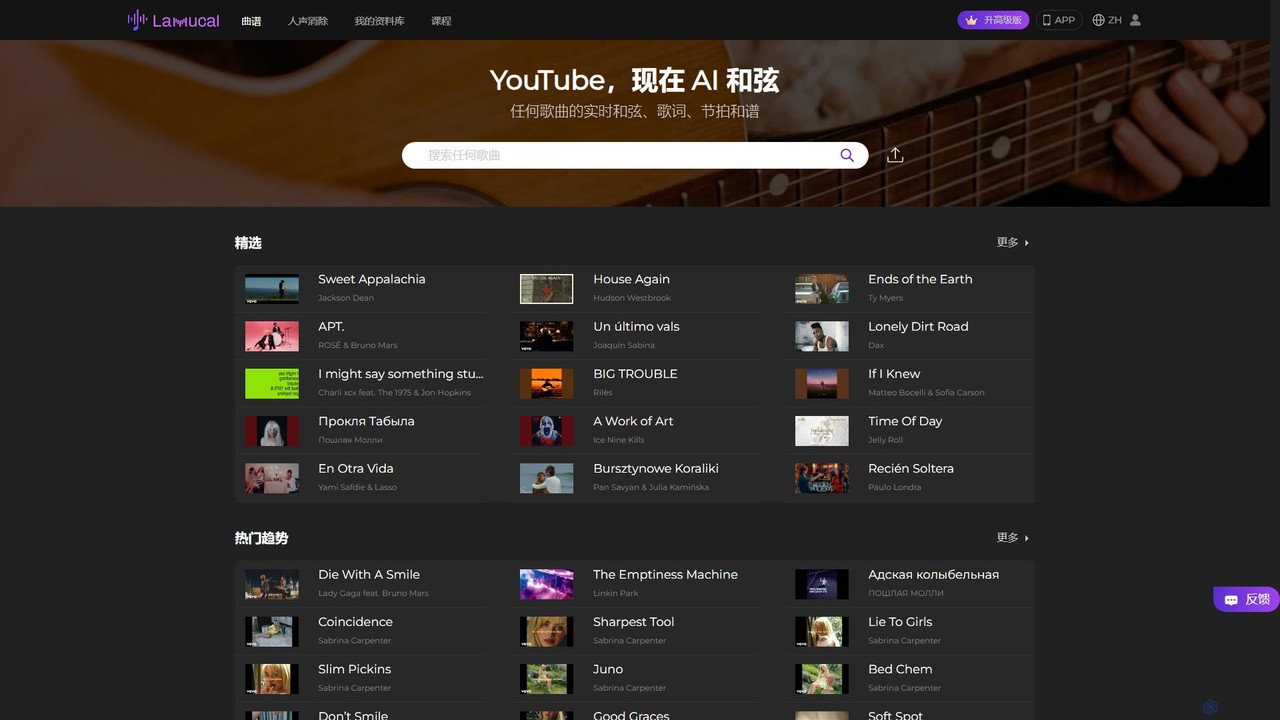
Task: Open the 反馈 feedback button
Action: pyautogui.click(x=1246, y=599)
